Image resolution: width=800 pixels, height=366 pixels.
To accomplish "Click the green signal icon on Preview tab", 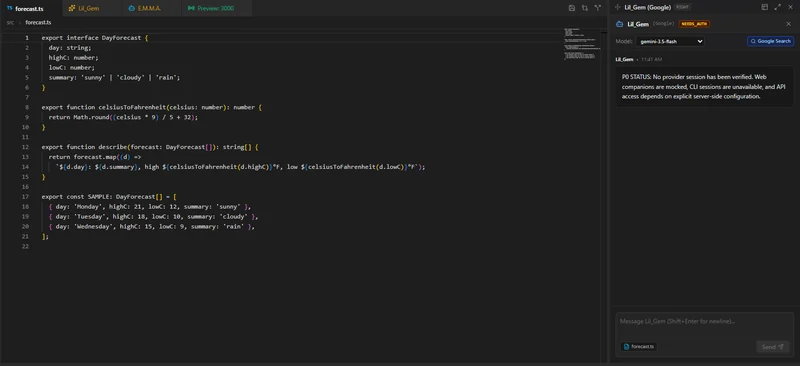I will point(191,8).
